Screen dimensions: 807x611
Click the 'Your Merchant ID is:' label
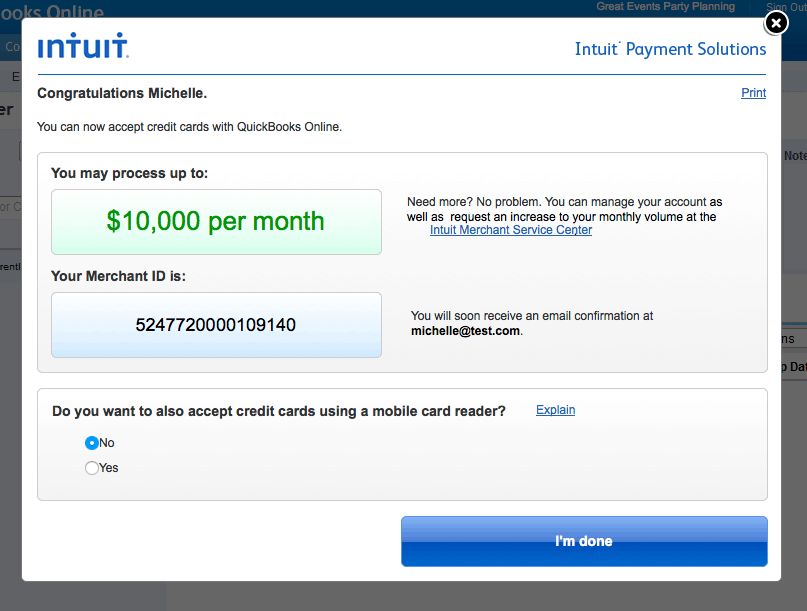coord(118,276)
